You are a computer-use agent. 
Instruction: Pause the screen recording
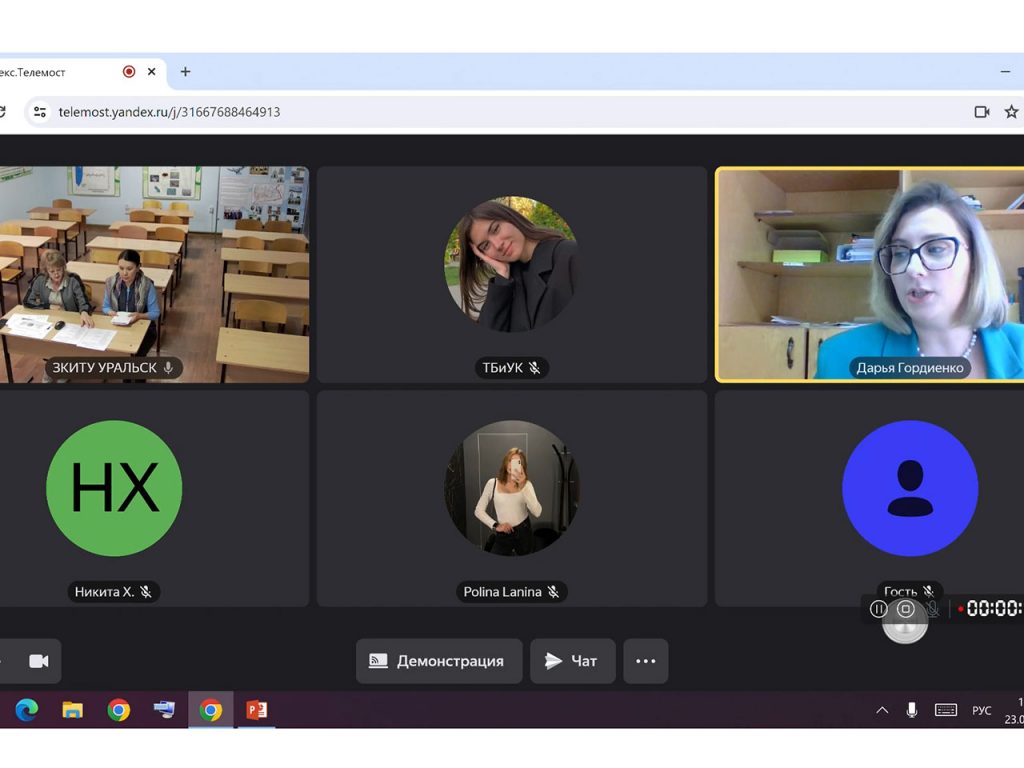pyautogui.click(x=878, y=609)
